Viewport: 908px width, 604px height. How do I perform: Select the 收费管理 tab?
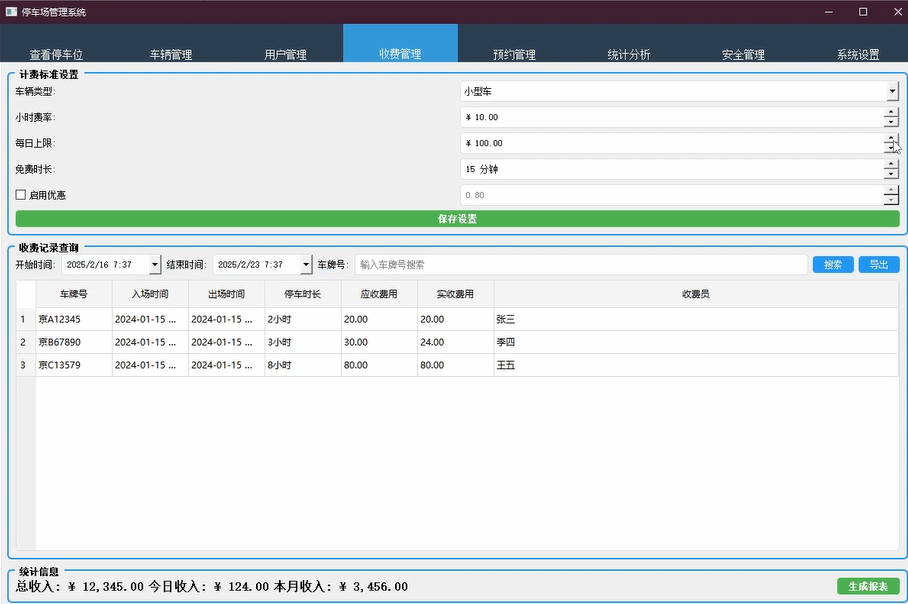pyautogui.click(x=400, y=43)
